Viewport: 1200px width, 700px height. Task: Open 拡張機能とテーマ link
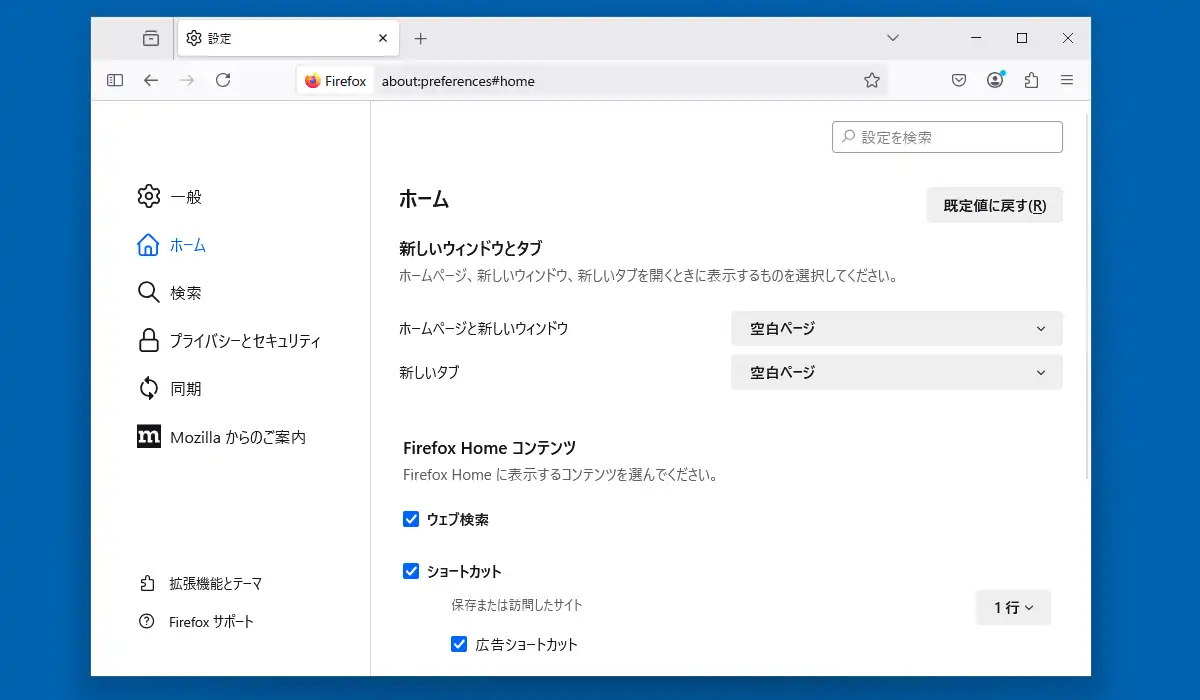[x=200, y=583]
